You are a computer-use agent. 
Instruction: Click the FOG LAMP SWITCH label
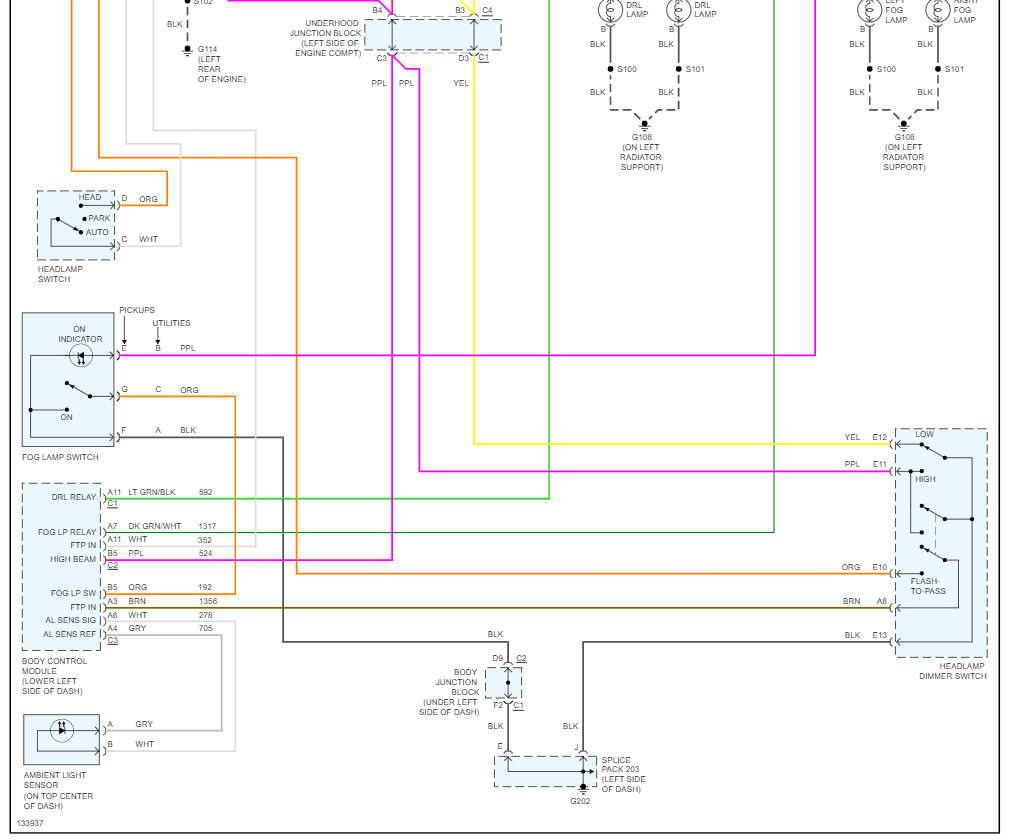(60, 457)
